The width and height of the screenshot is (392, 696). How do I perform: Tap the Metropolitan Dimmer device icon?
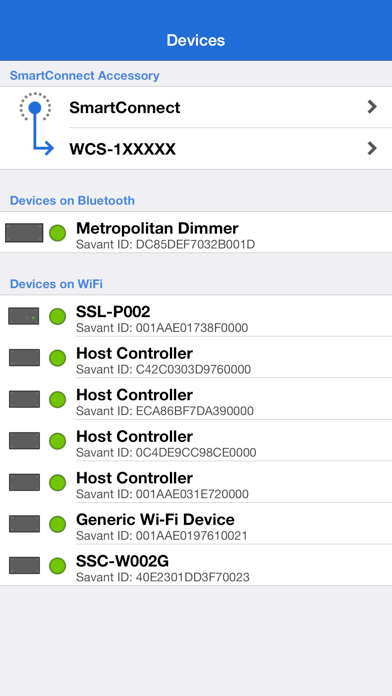(x=24, y=233)
